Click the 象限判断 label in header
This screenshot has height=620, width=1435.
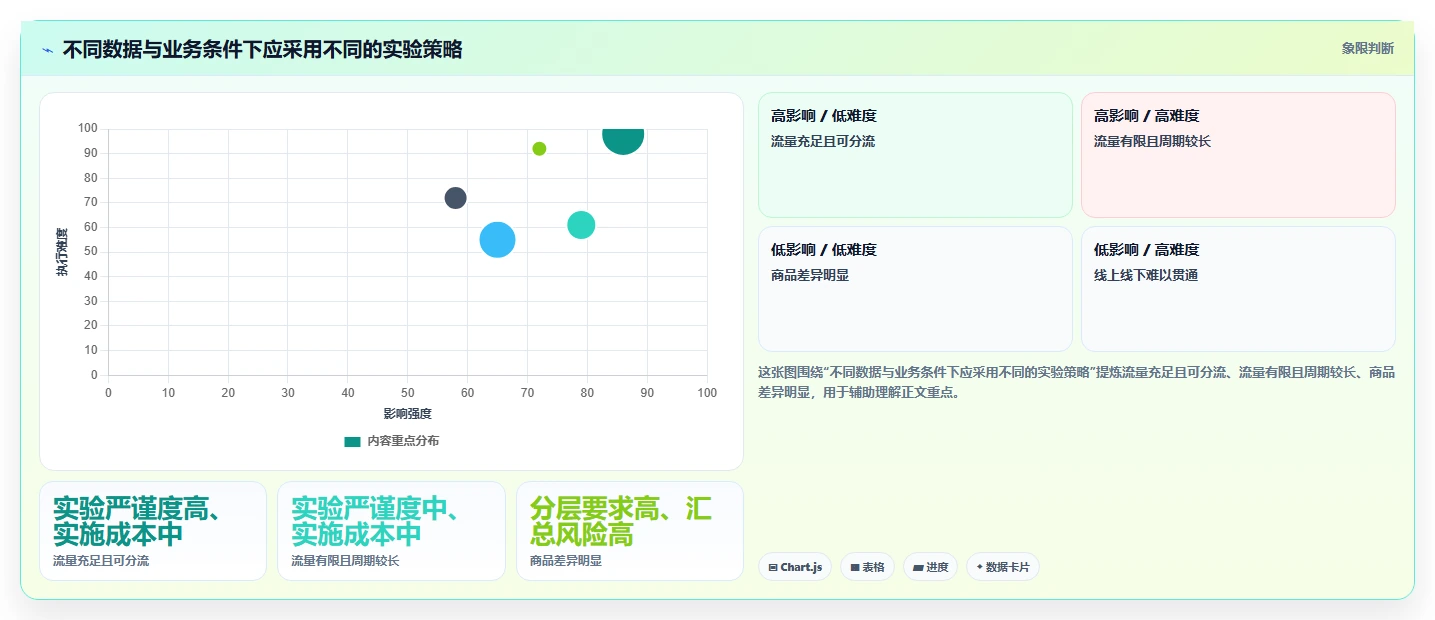pos(1367,48)
